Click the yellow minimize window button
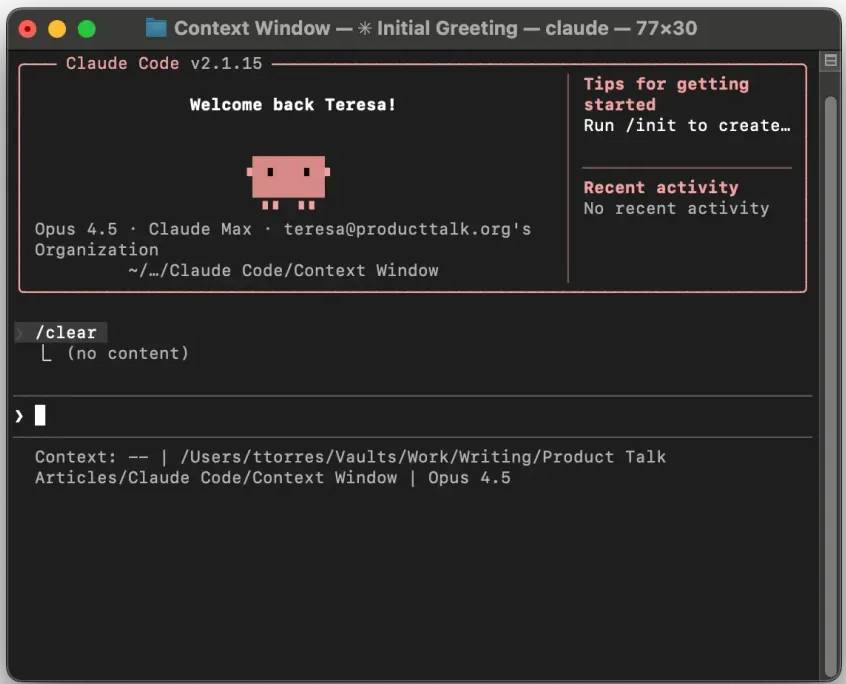 point(57,29)
